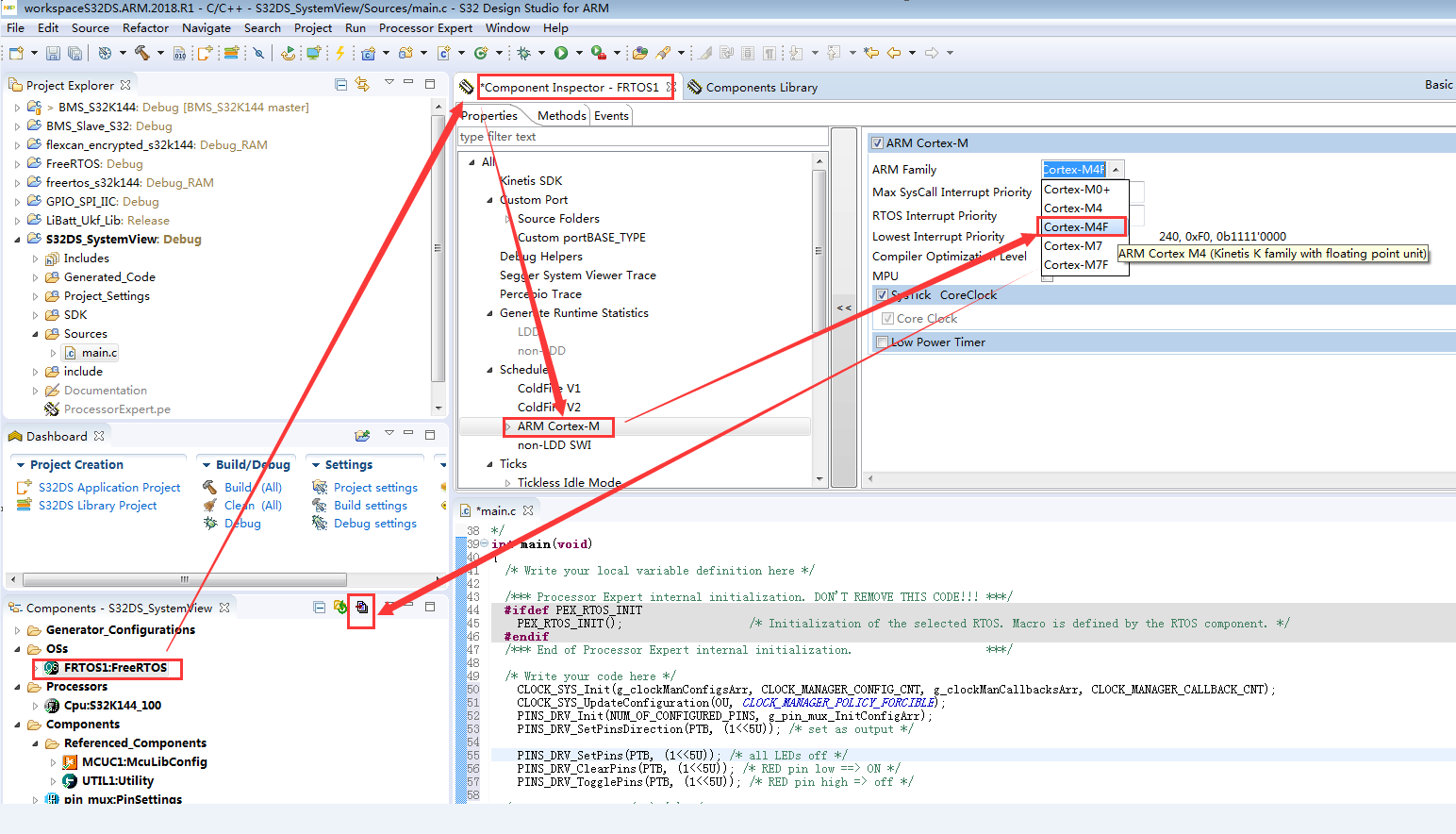Open Project settings from the Dashboard
This screenshot has height=834, width=1456.
click(x=376, y=487)
